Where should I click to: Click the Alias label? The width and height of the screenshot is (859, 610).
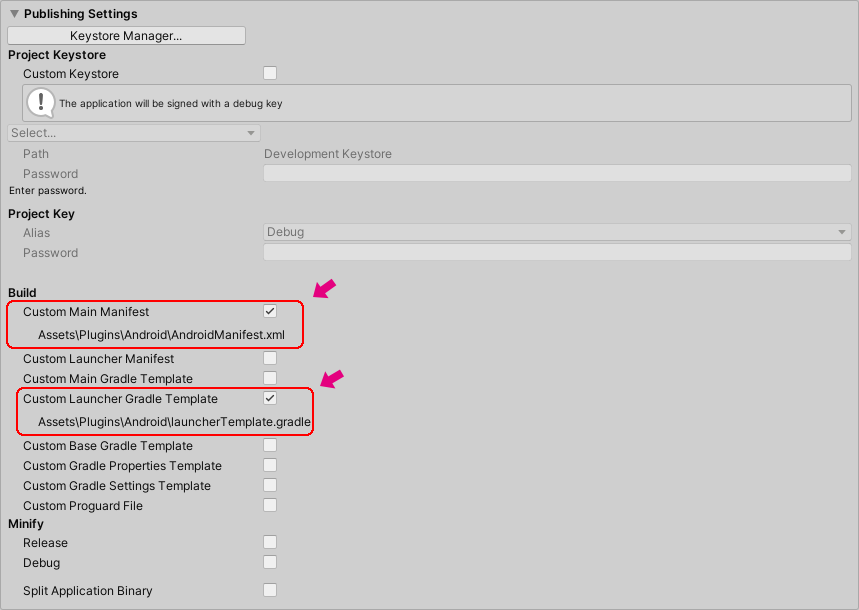(x=36, y=233)
